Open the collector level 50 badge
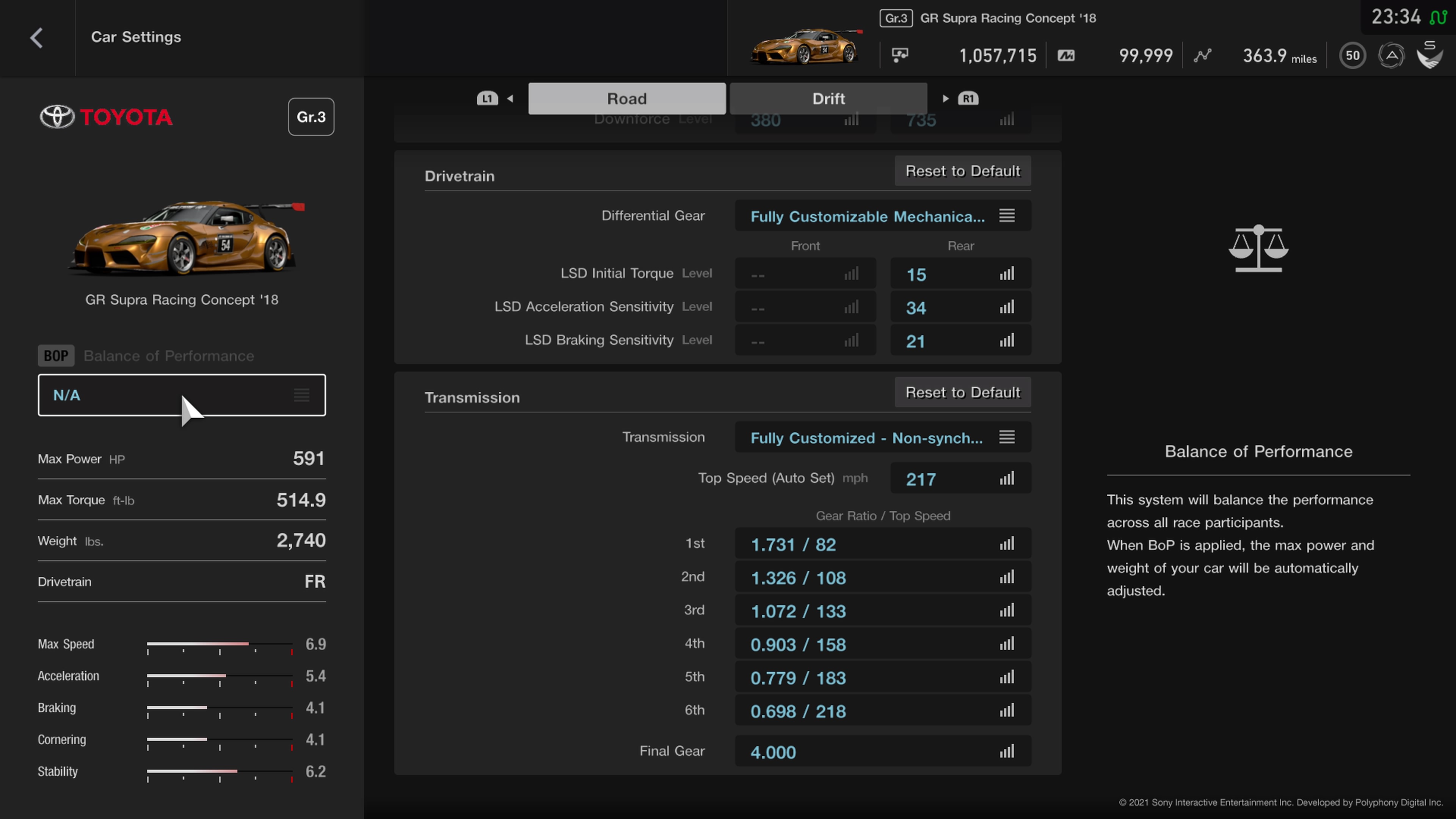Screen dimensions: 1456x819 [x=1352, y=55]
